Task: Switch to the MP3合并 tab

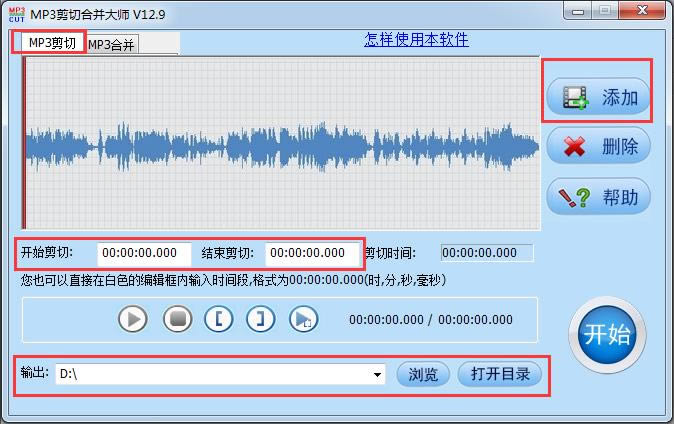Action: click(111, 44)
